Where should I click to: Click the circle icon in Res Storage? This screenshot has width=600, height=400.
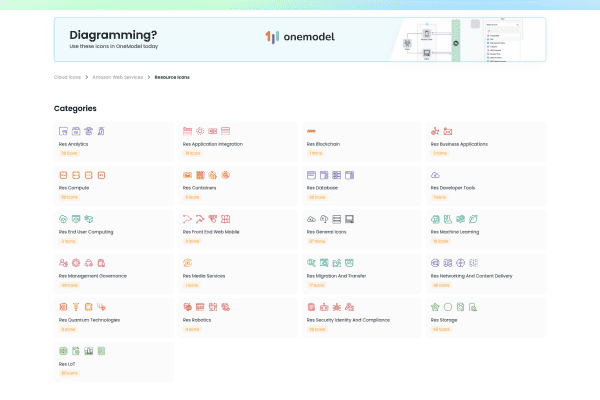[x=448, y=307]
